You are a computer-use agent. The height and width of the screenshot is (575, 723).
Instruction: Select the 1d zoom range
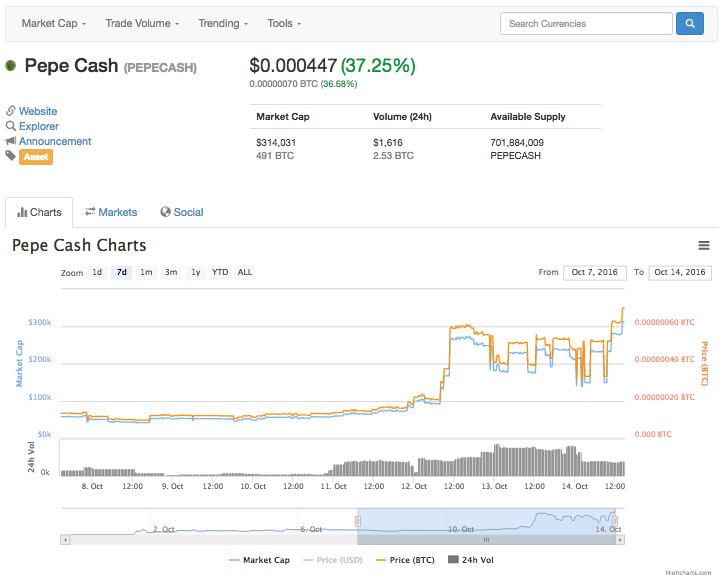point(97,273)
